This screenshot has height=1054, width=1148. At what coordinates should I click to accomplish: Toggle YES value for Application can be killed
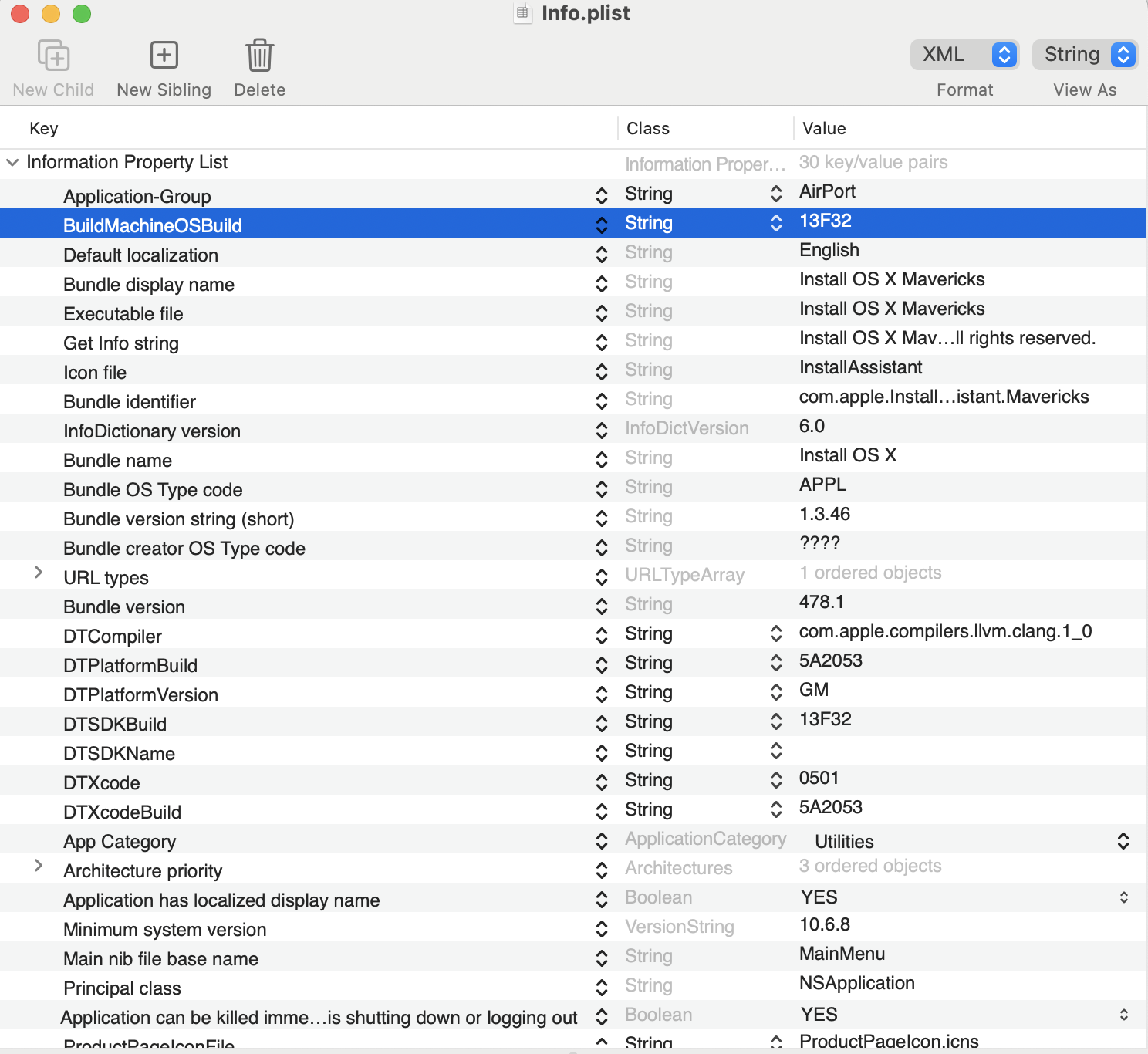pyautogui.click(x=1124, y=1015)
